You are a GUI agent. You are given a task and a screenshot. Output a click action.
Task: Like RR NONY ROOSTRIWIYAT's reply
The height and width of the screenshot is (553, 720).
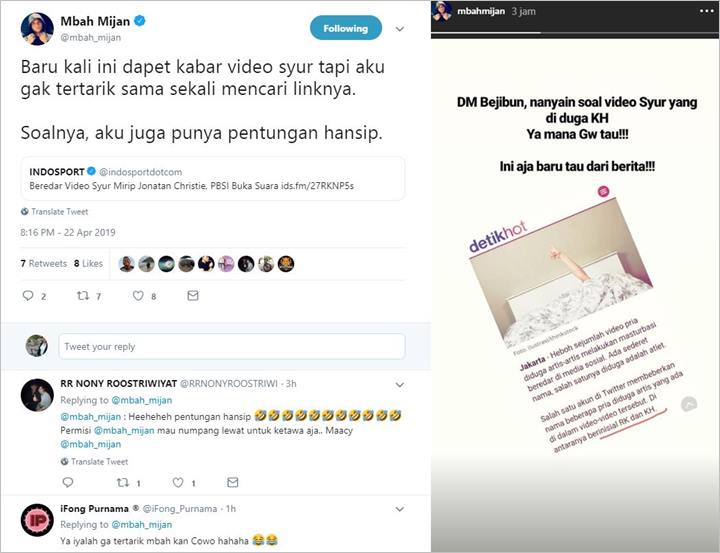[178, 482]
